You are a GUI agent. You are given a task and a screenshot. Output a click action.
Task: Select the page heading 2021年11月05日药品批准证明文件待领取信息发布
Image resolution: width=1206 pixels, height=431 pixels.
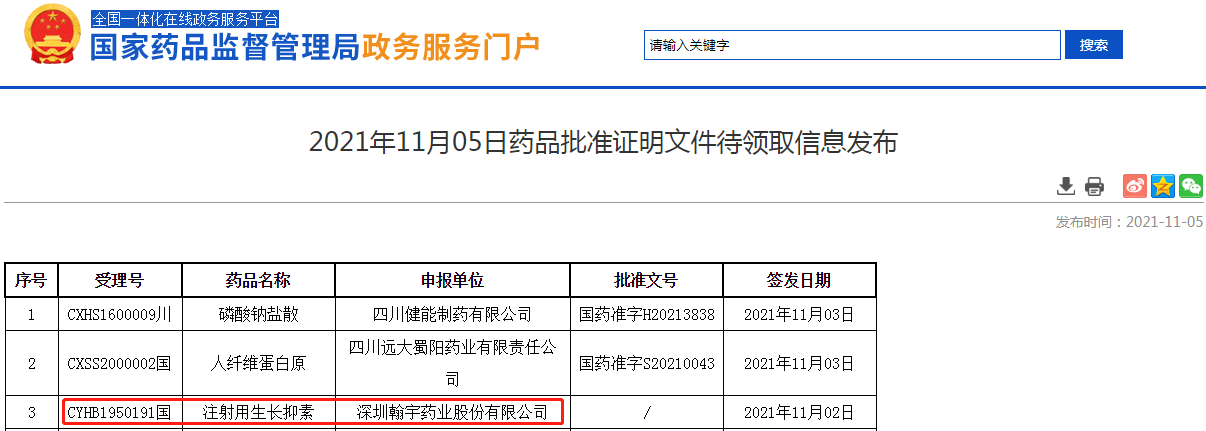coord(603,143)
